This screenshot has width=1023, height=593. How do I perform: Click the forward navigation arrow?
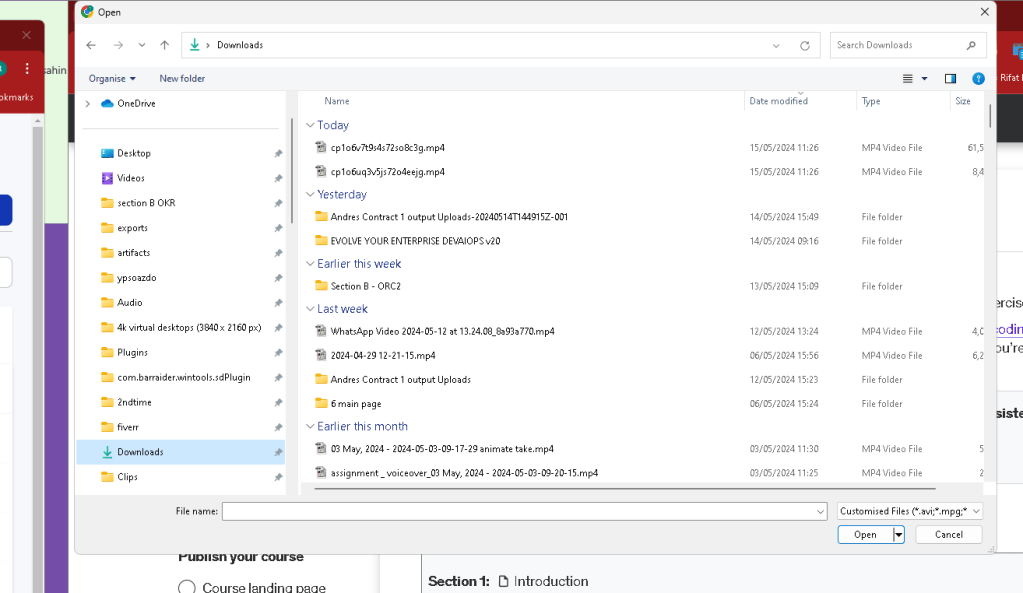(x=118, y=45)
